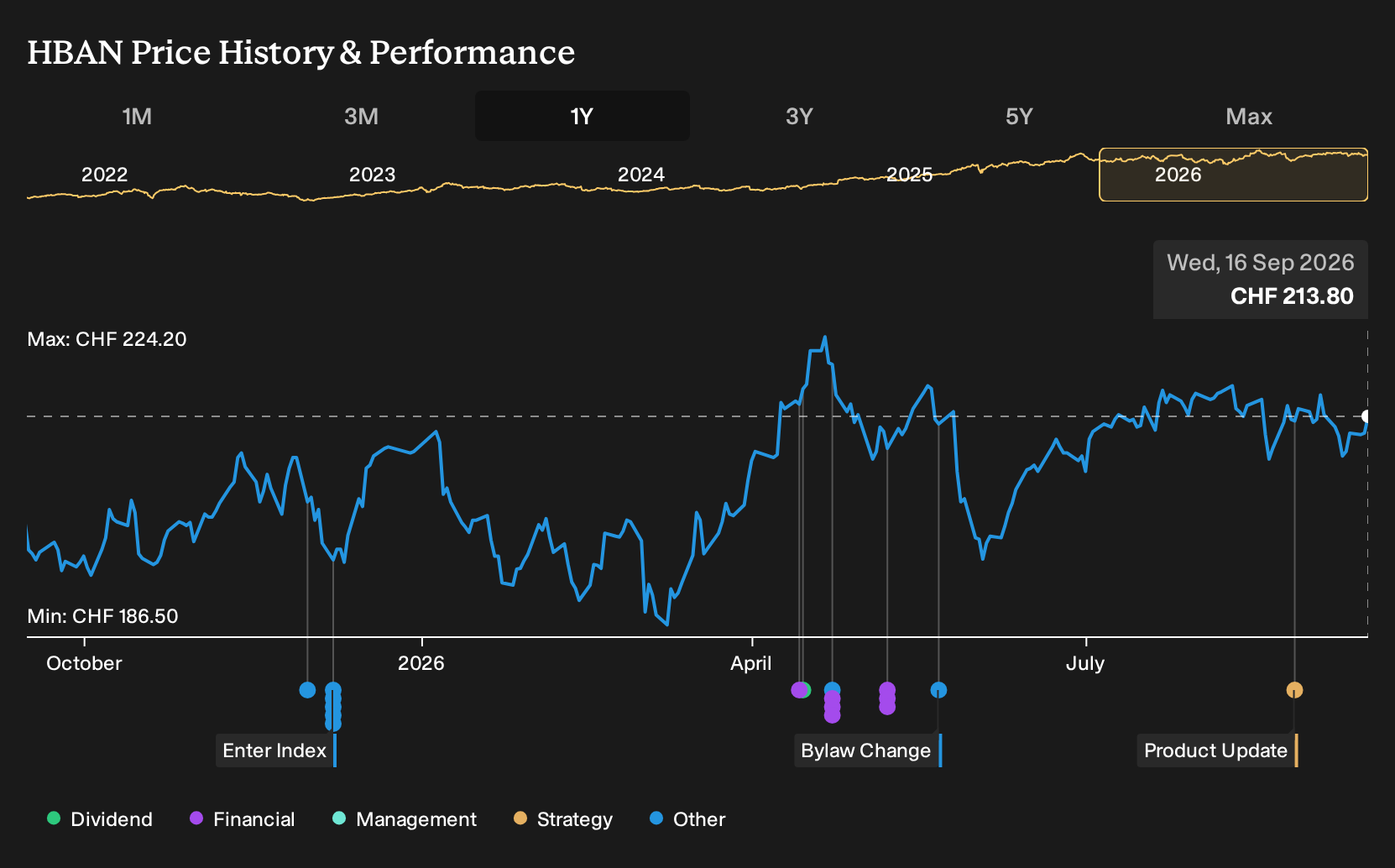Select the 1Y time range tab
Viewport: 1395px width, 868px height.
[x=582, y=116]
